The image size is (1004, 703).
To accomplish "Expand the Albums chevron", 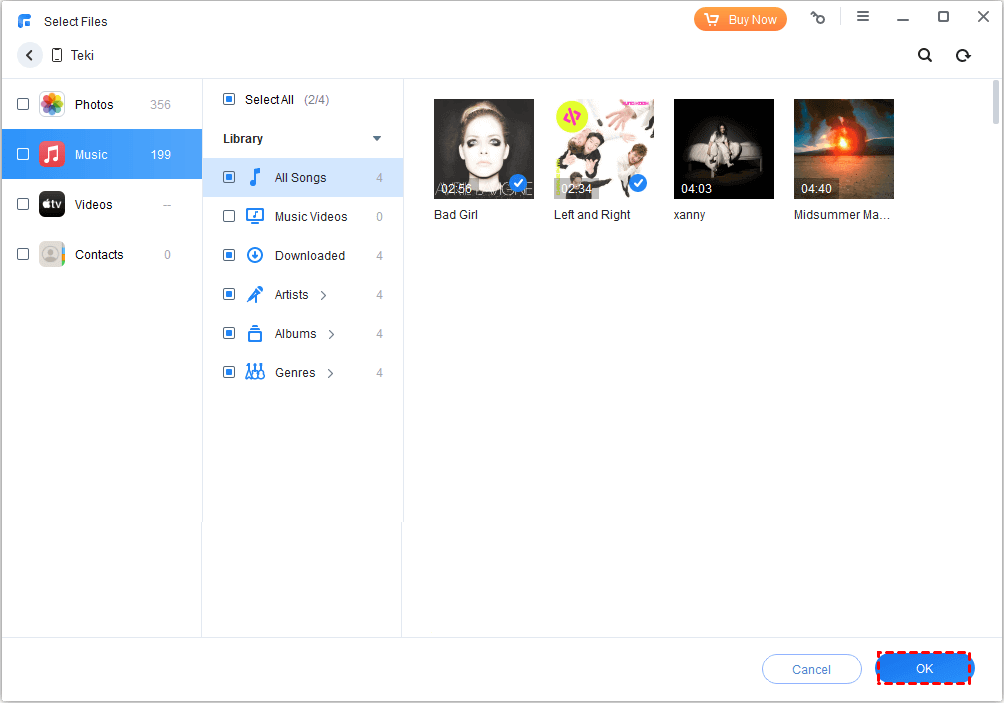I will pos(331,334).
